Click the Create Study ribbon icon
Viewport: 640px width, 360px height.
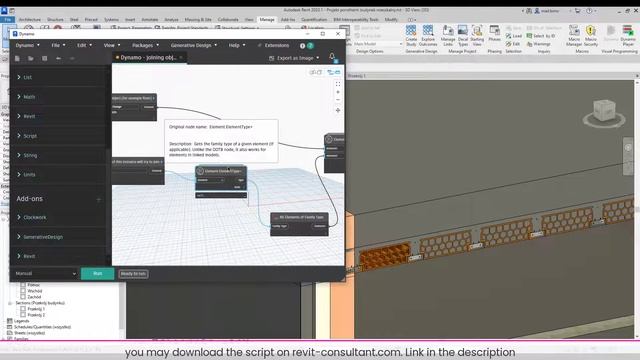411,35
